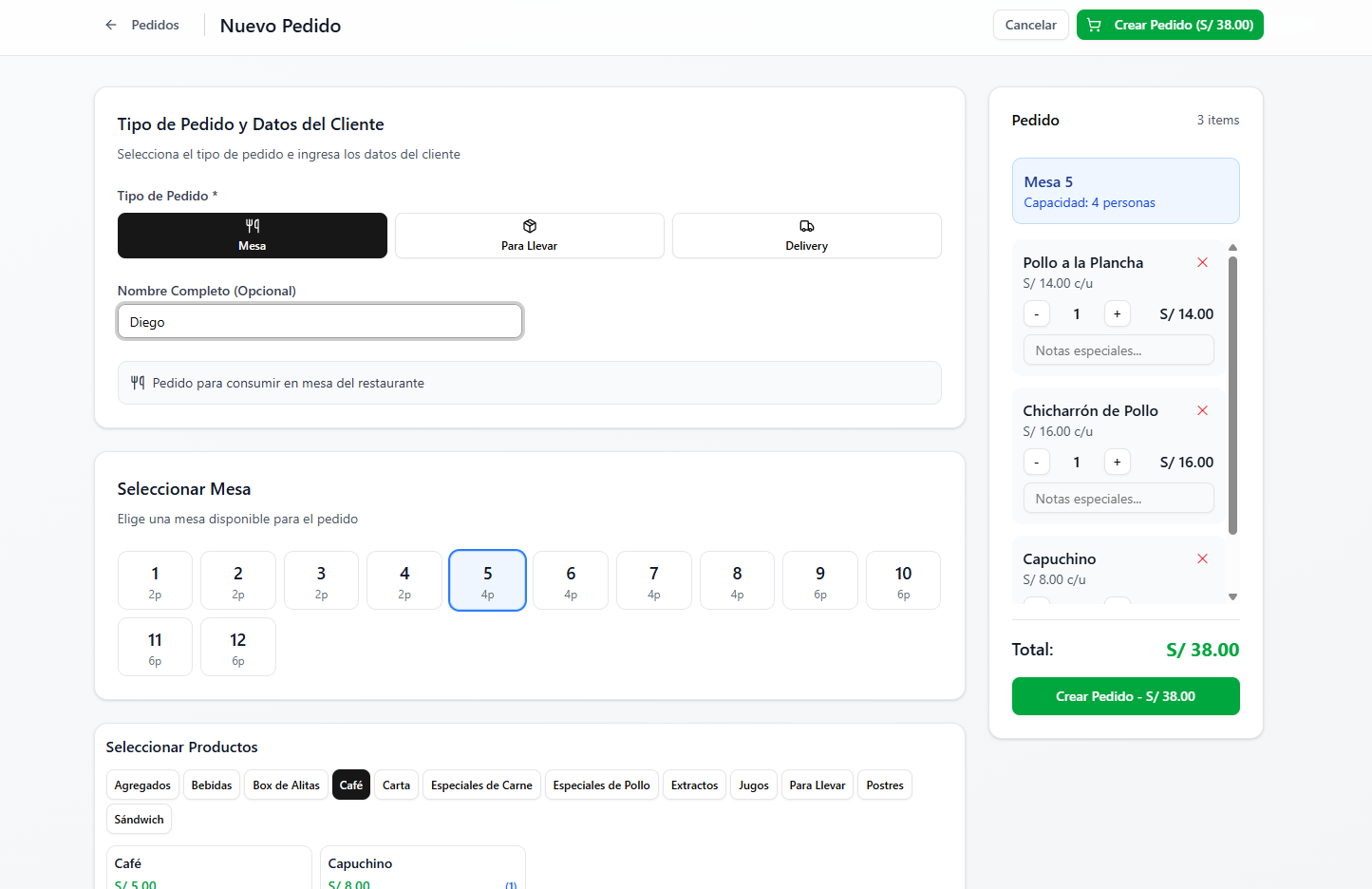
Task: Pick table 8 for the order
Action: (737, 580)
